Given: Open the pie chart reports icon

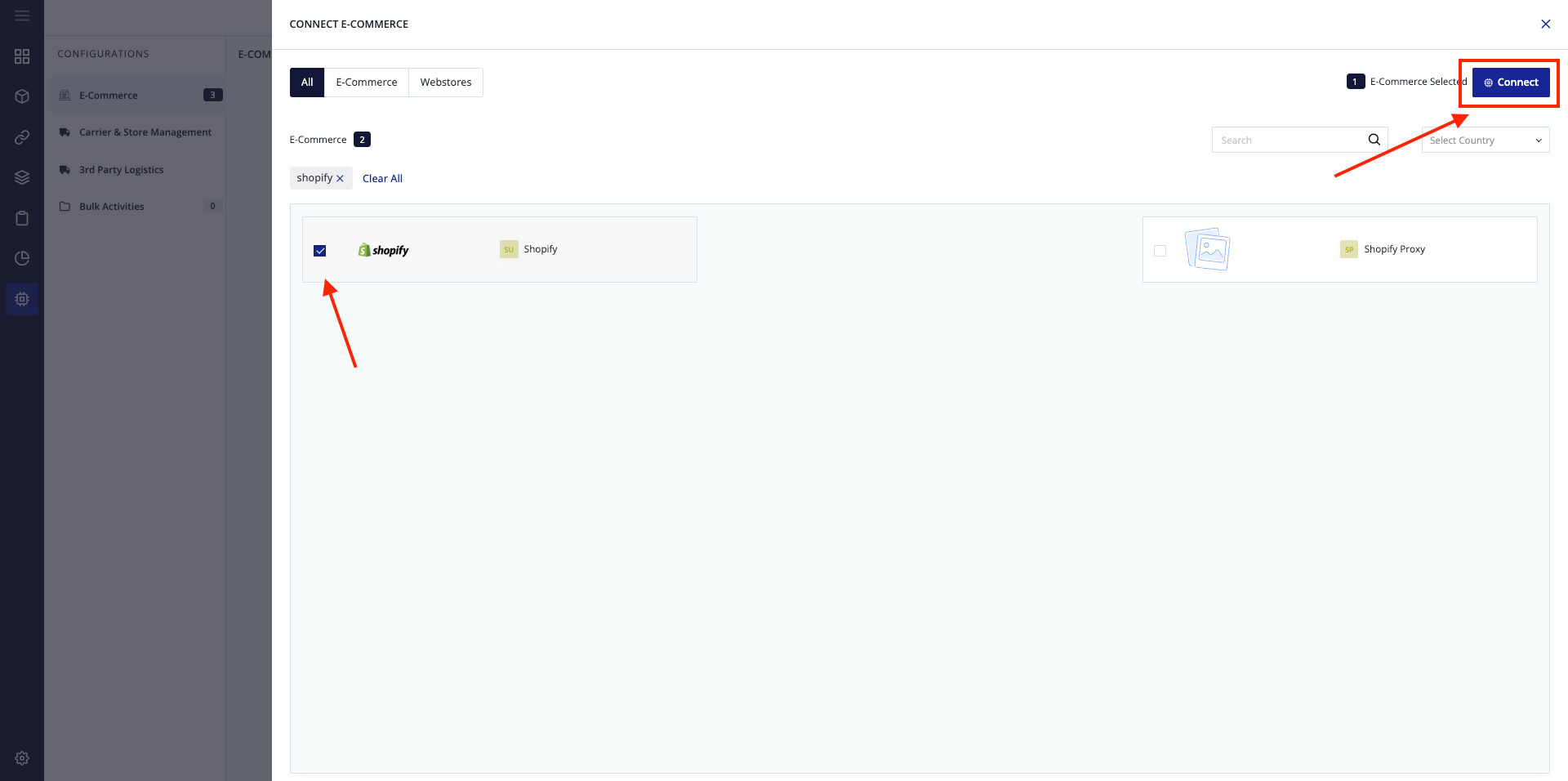Looking at the screenshot, I should (22, 258).
